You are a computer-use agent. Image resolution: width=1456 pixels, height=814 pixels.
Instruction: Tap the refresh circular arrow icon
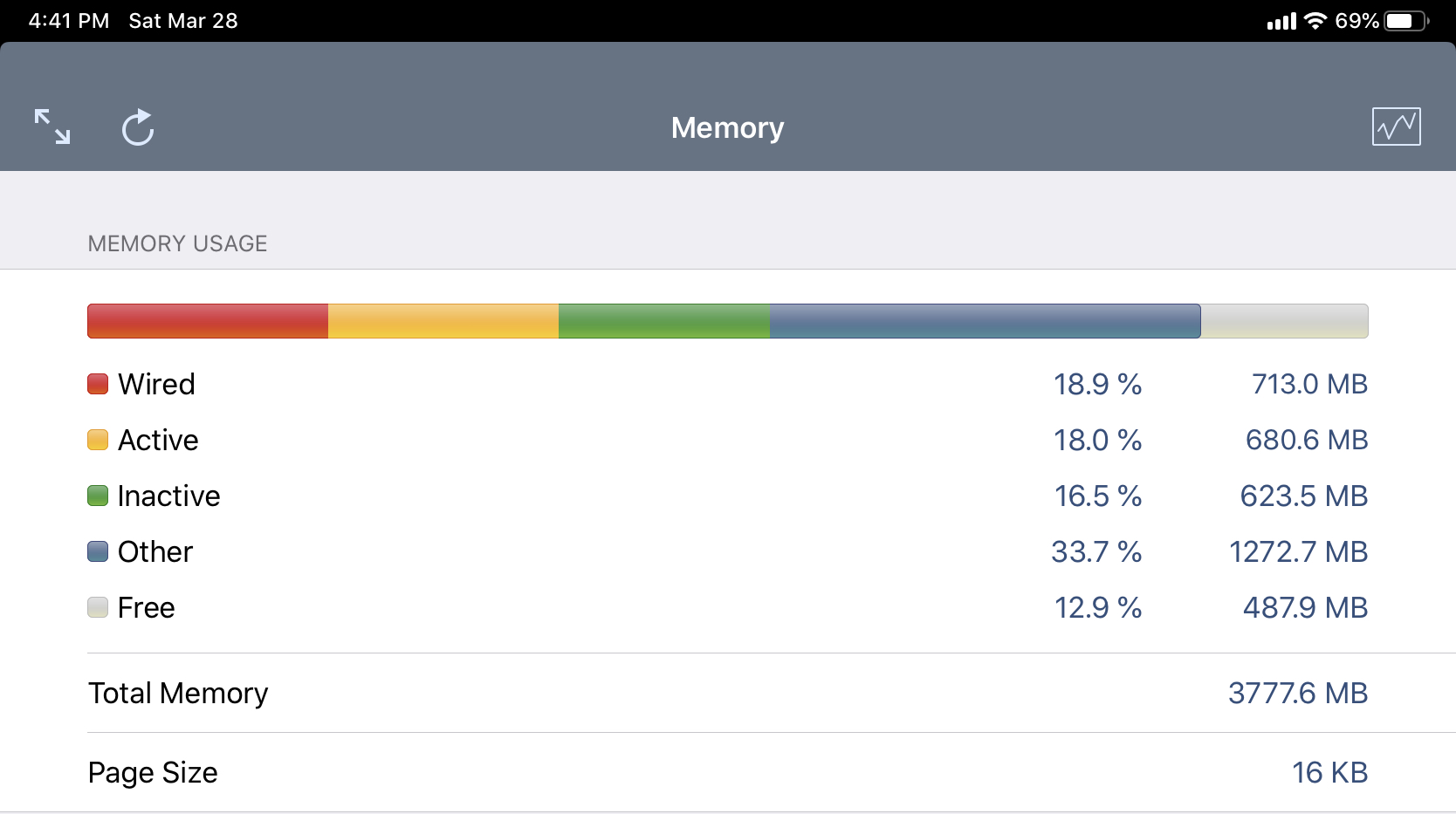click(138, 127)
